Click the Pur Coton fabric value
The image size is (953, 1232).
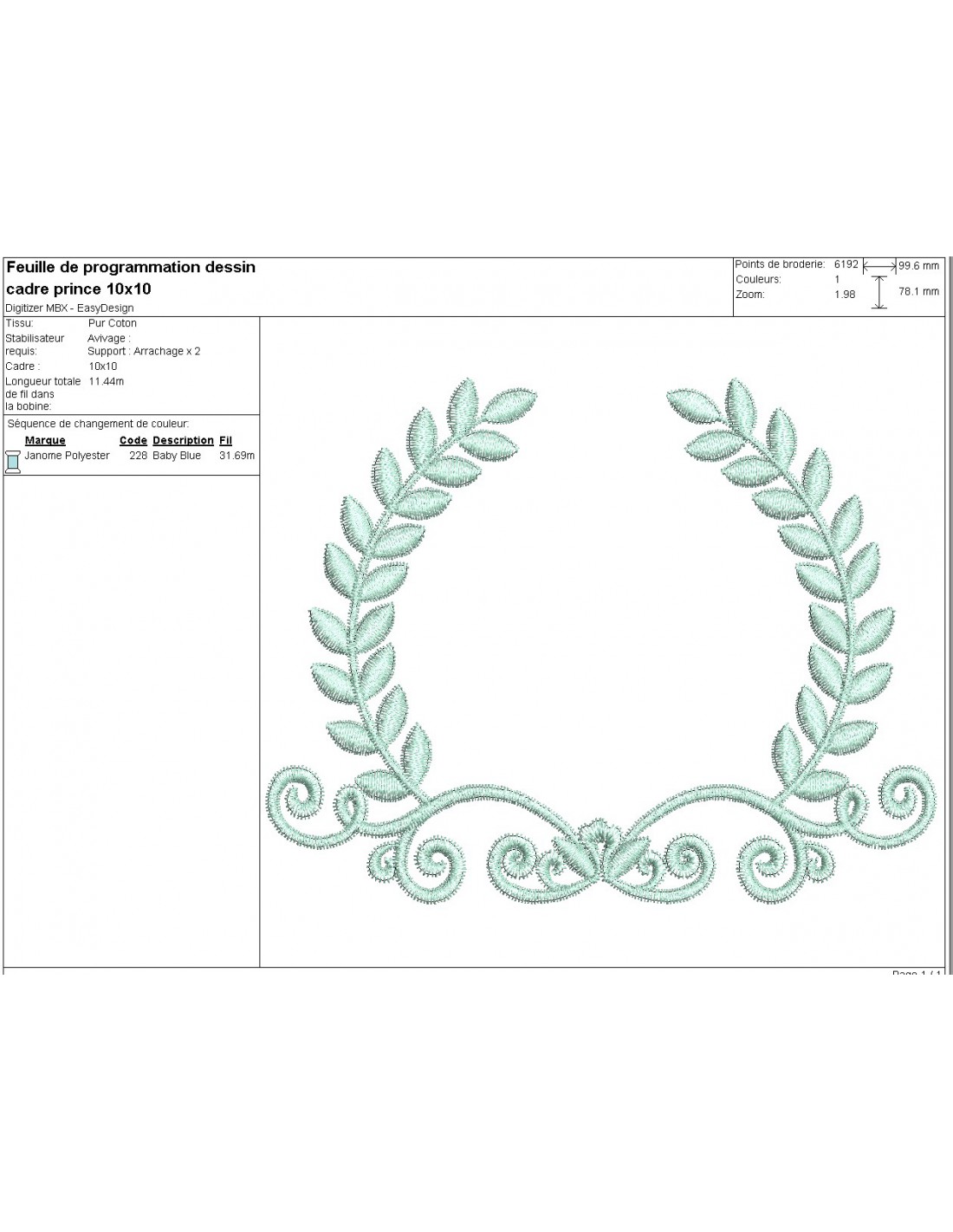coord(113,323)
